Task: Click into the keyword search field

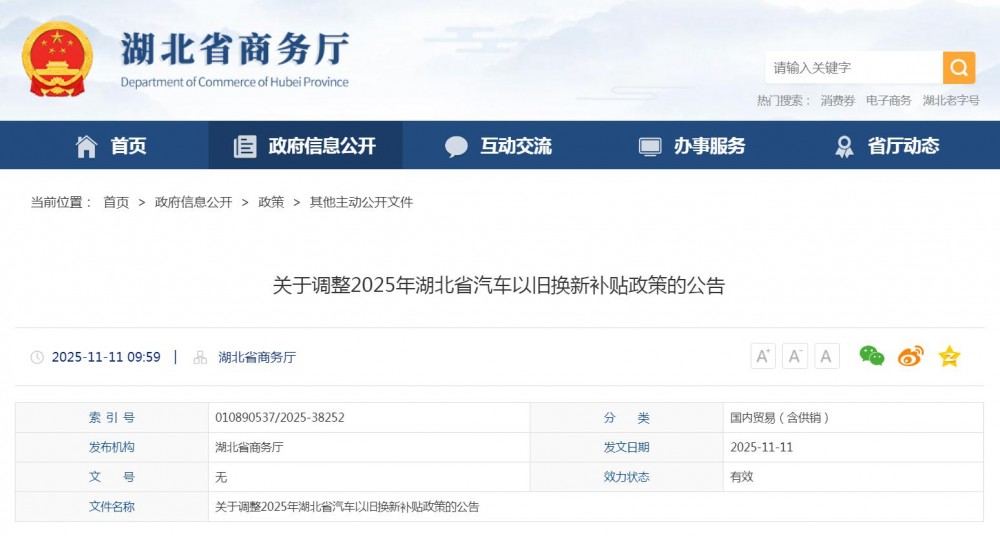Action: pos(853,68)
